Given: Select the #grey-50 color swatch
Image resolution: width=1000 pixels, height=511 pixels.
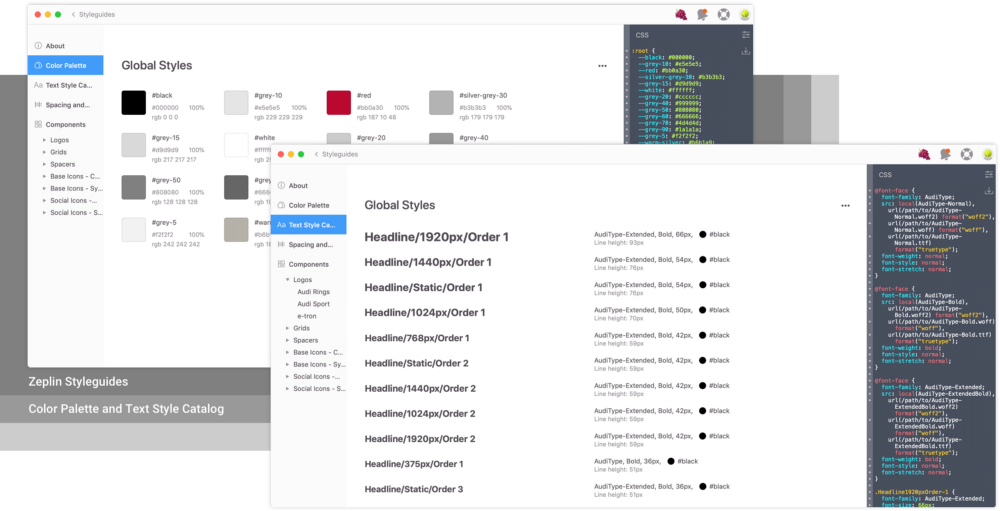Looking at the screenshot, I should (x=134, y=188).
